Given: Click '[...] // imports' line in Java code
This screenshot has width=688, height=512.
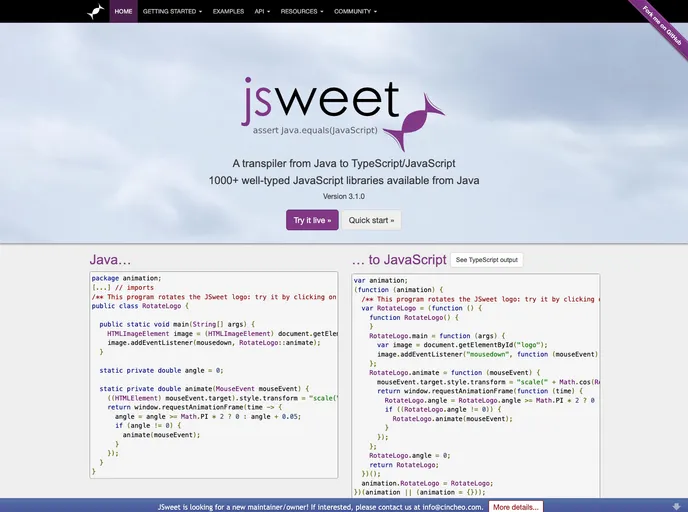Looking at the screenshot, I should pos(122,287).
